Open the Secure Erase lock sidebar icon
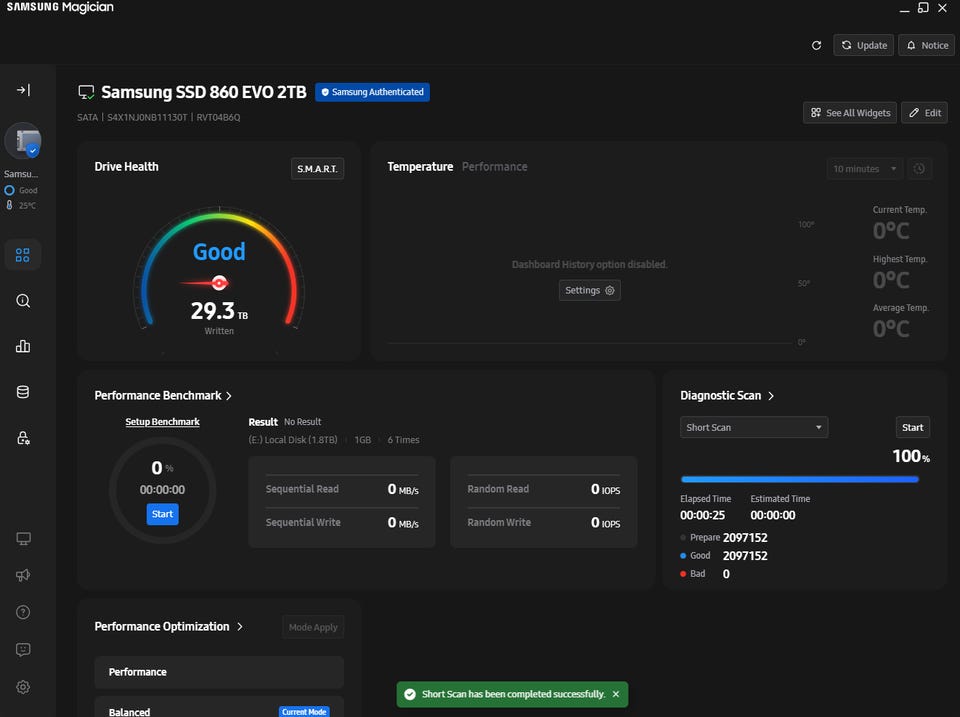The image size is (960, 717). (23, 438)
